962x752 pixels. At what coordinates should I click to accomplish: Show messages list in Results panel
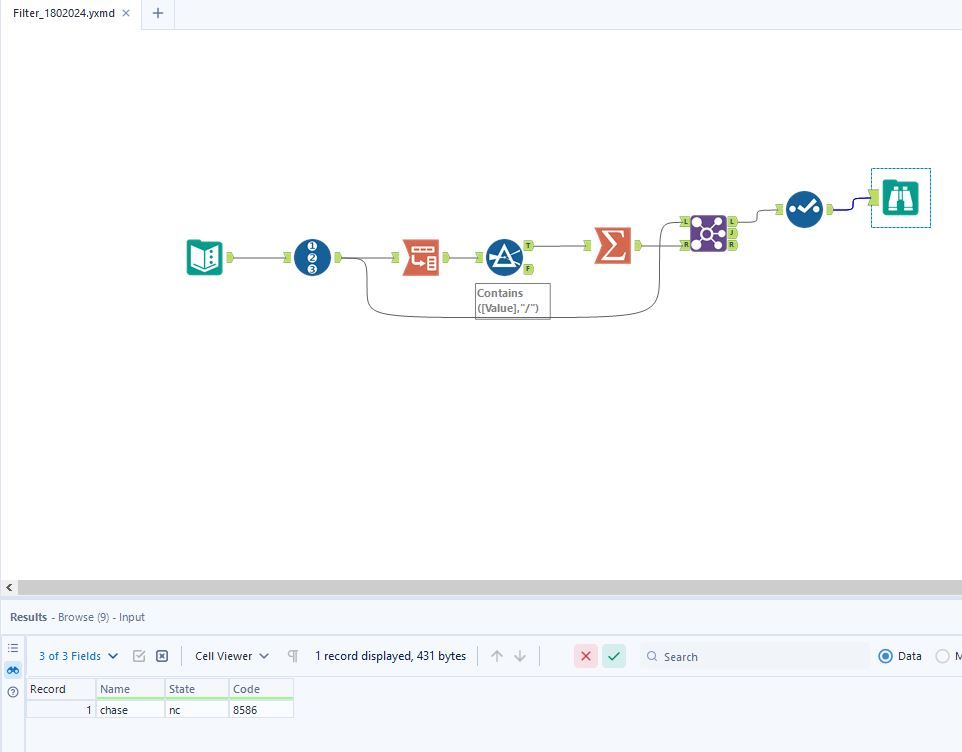(x=13, y=648)
